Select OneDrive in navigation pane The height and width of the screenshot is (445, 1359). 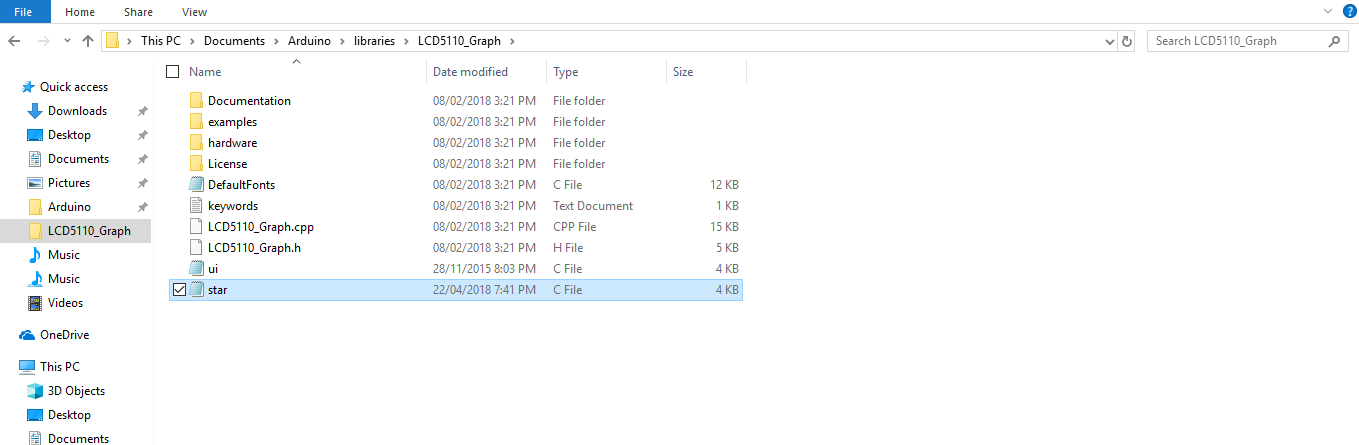coord(64,335)
